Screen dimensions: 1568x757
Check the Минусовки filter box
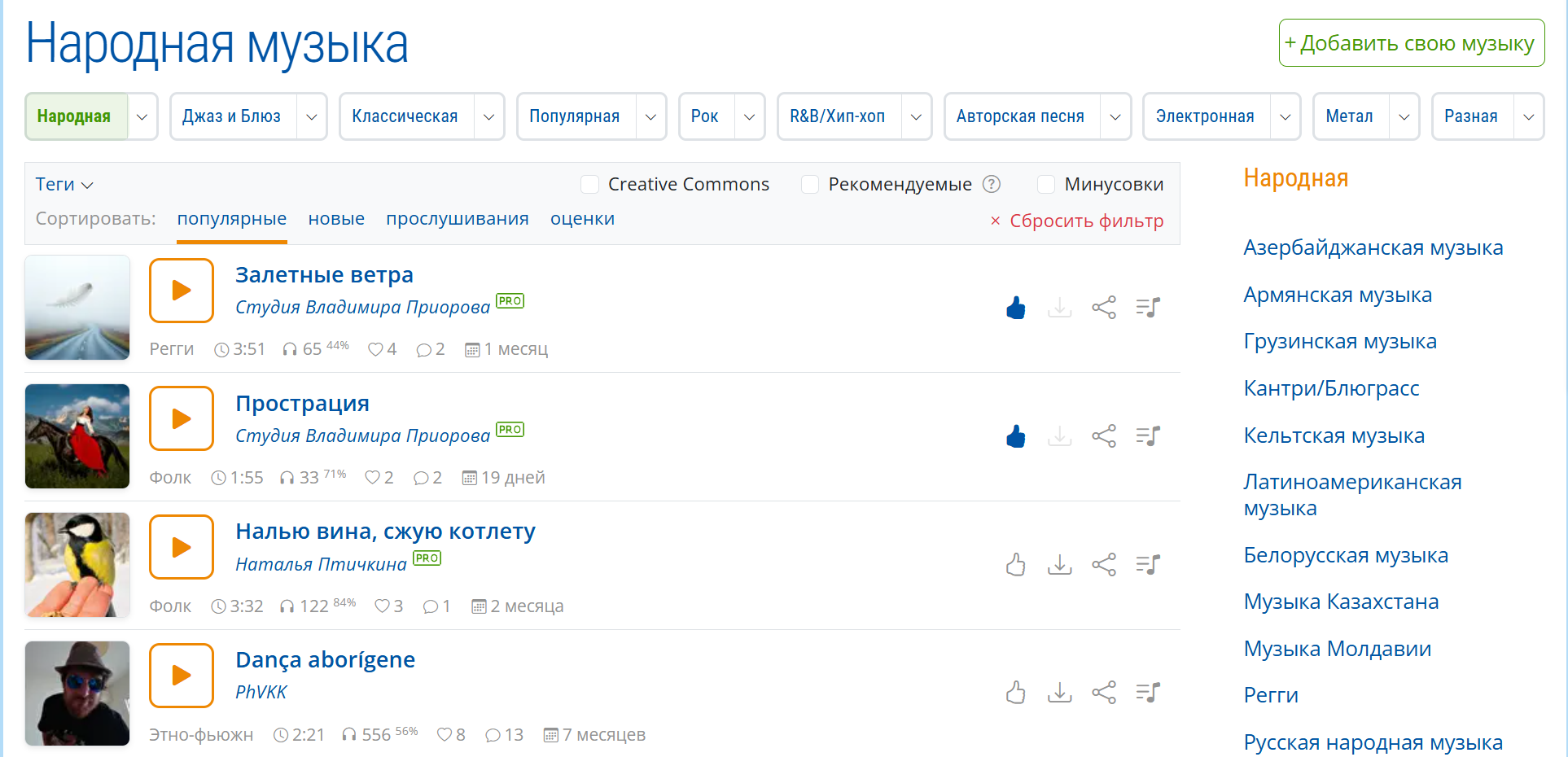1046,185
